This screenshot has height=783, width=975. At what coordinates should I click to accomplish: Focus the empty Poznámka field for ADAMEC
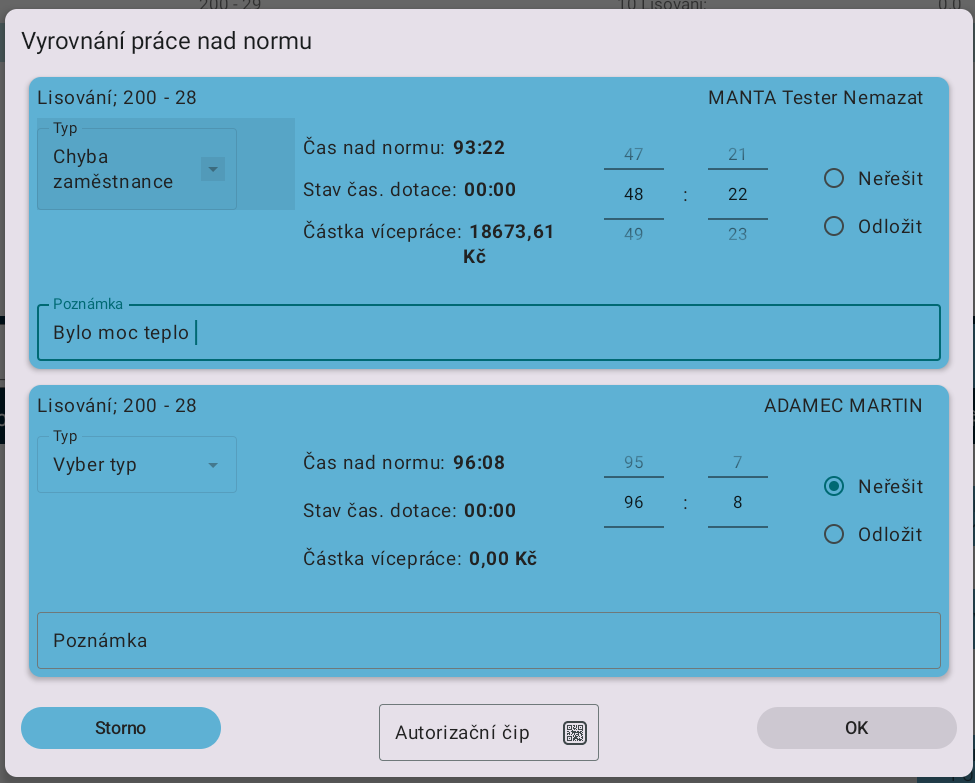click(488, 641)
